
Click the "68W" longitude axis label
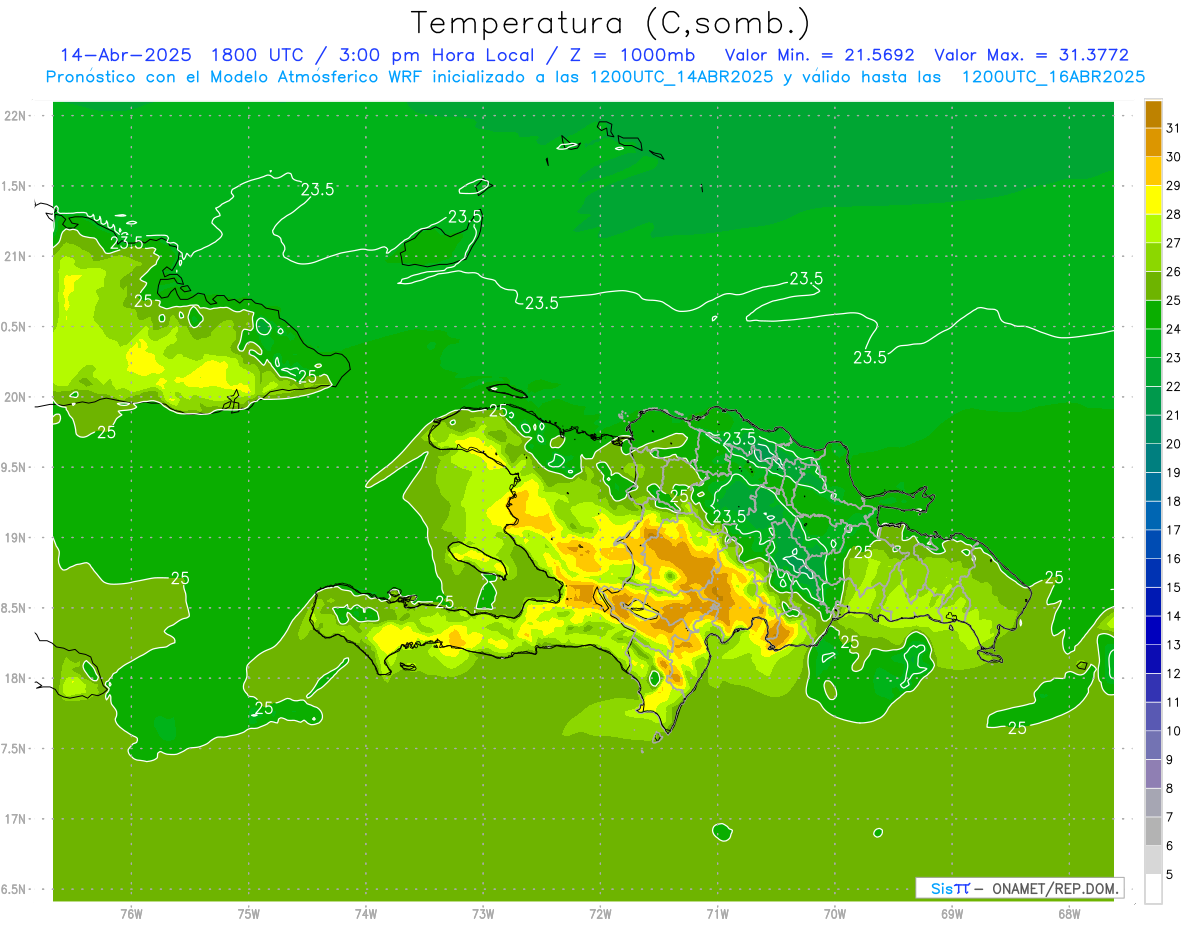tap(1069, 913)
